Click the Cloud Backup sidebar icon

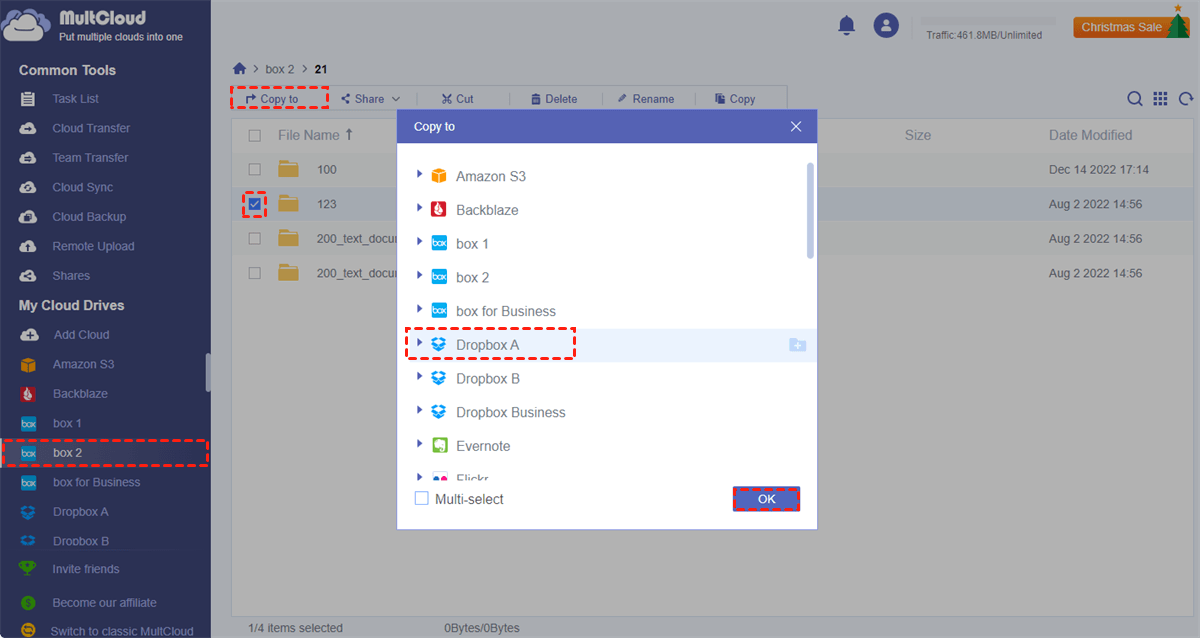coord(29,217)
